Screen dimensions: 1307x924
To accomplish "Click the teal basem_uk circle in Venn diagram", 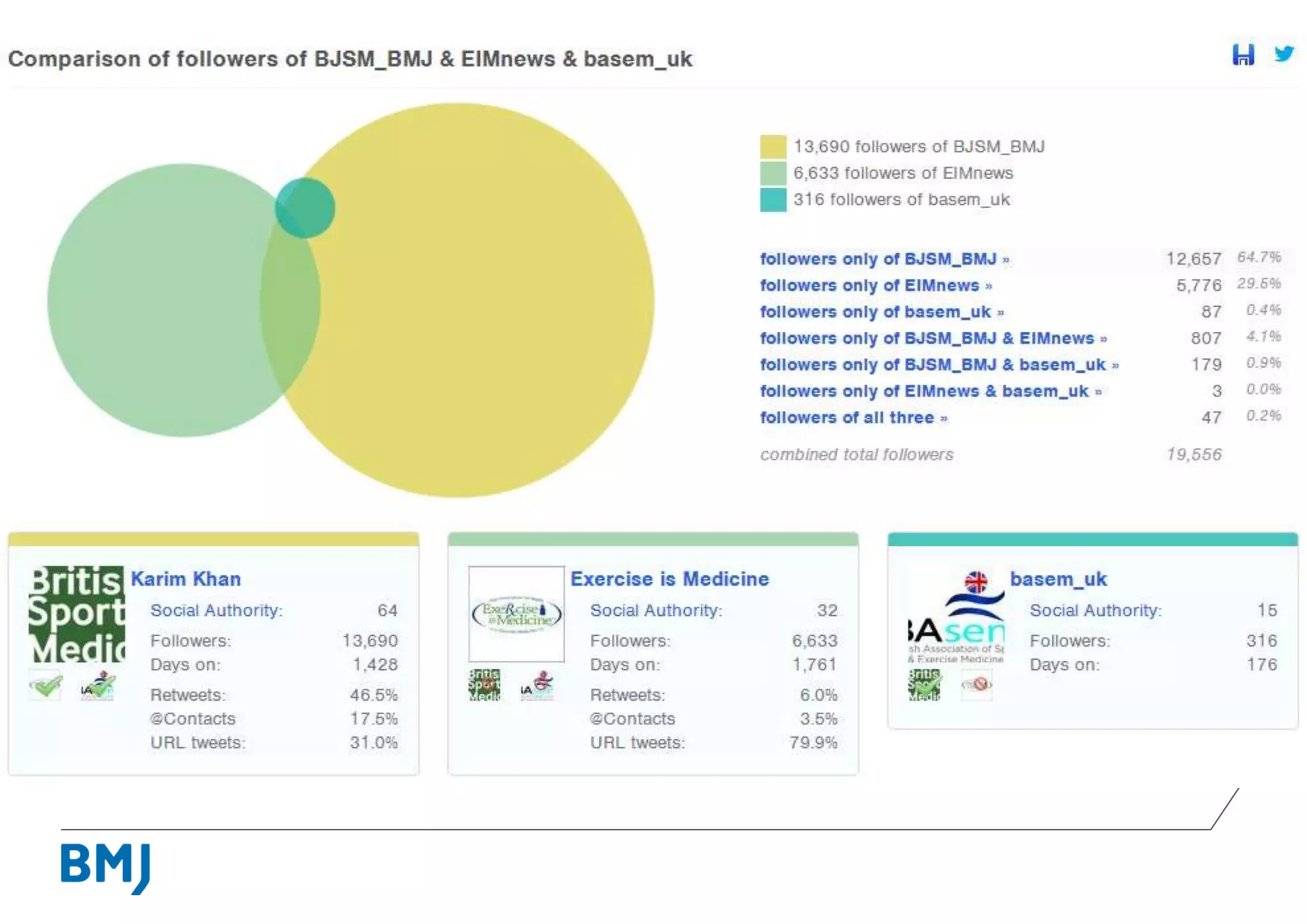I will 306,207.
